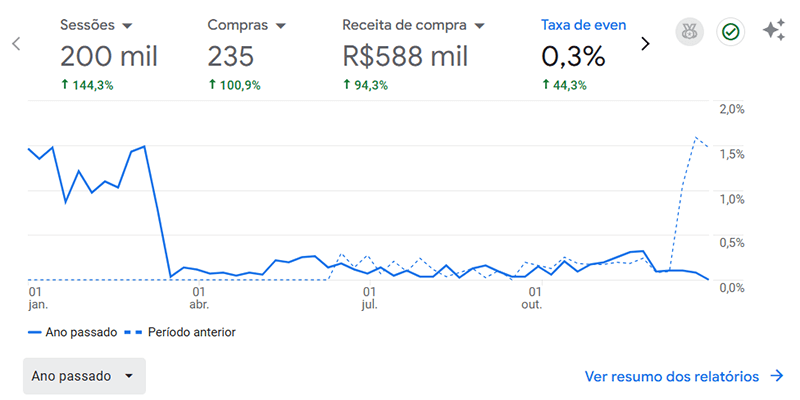
Task: Click the 01 jul. x-axis label
Action: [370, 298]
